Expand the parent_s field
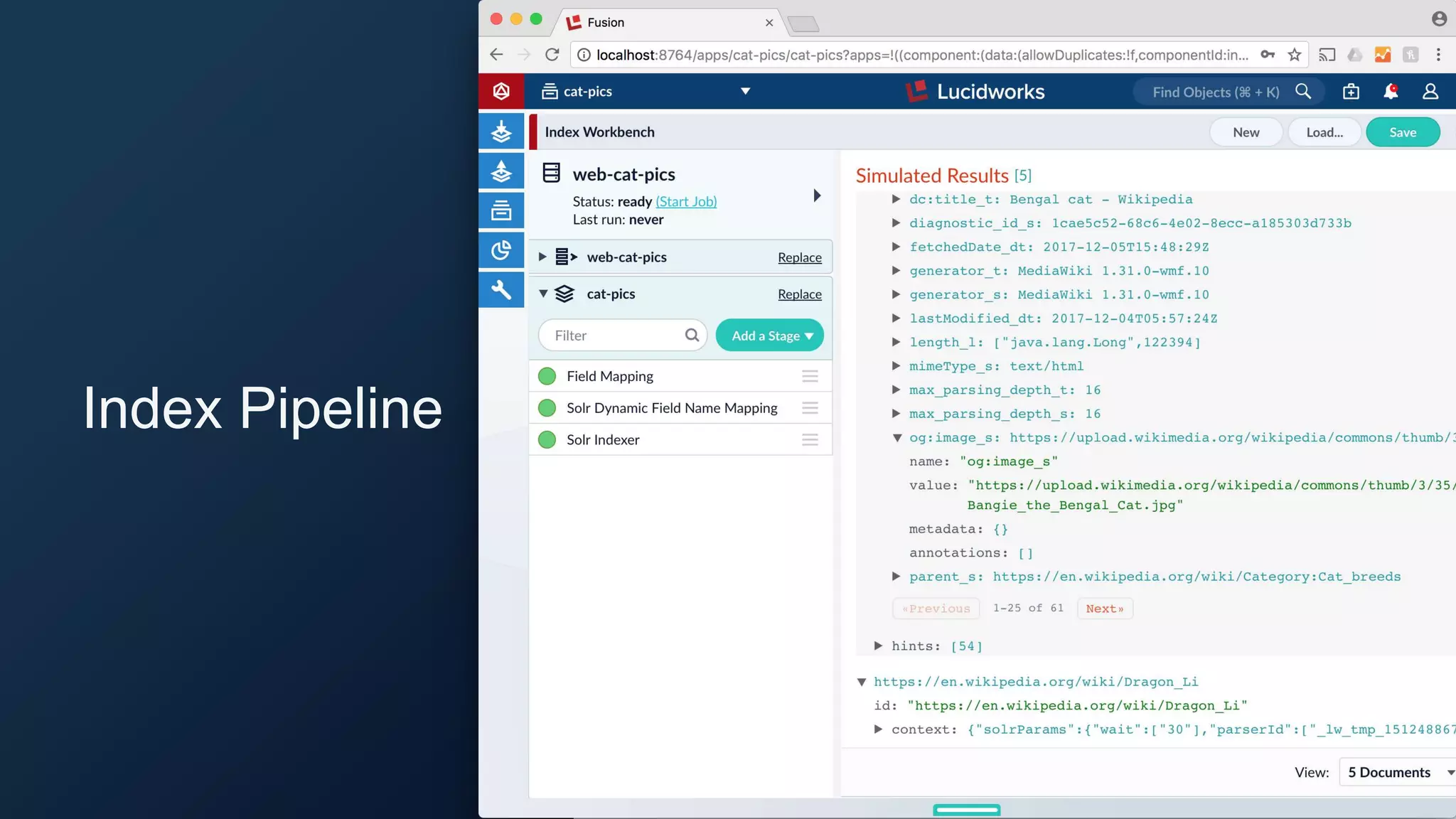 point(896,577)
